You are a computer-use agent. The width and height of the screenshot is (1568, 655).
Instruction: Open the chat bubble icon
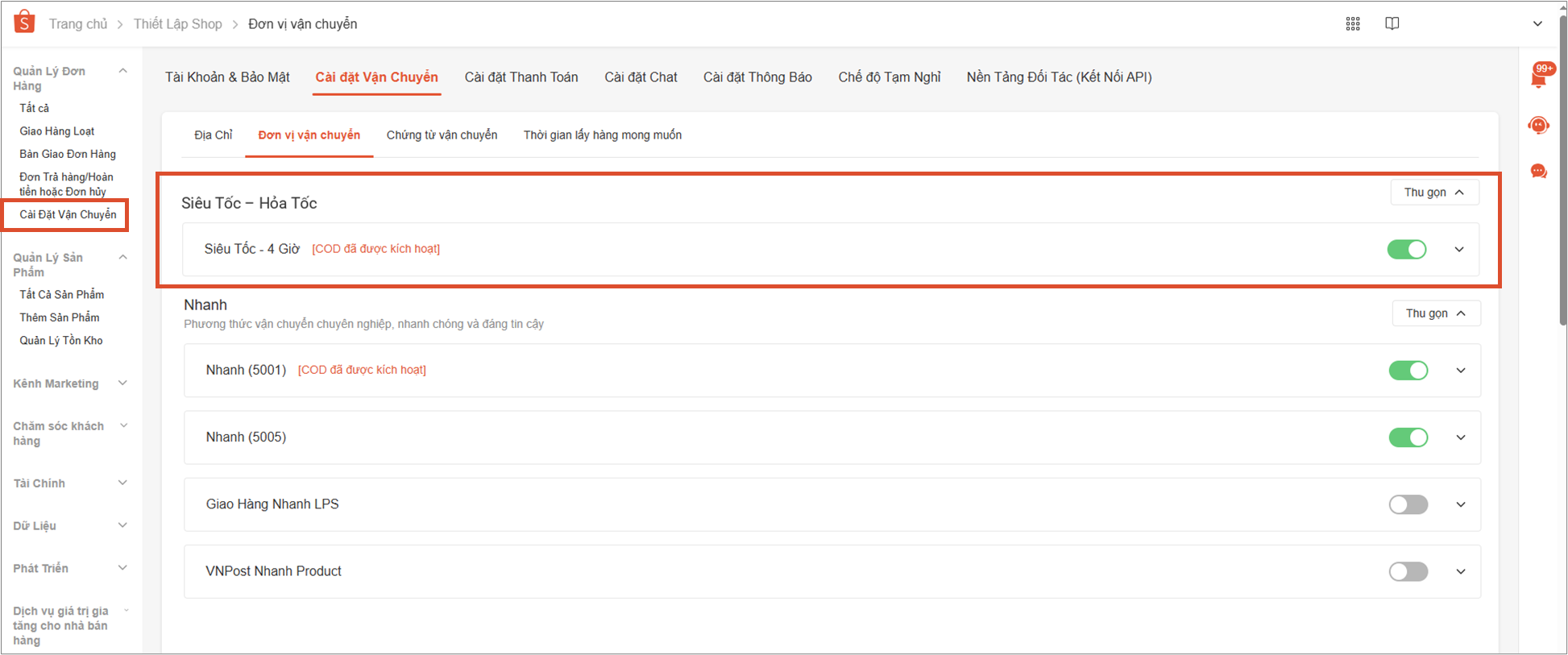pos(1538,172)
